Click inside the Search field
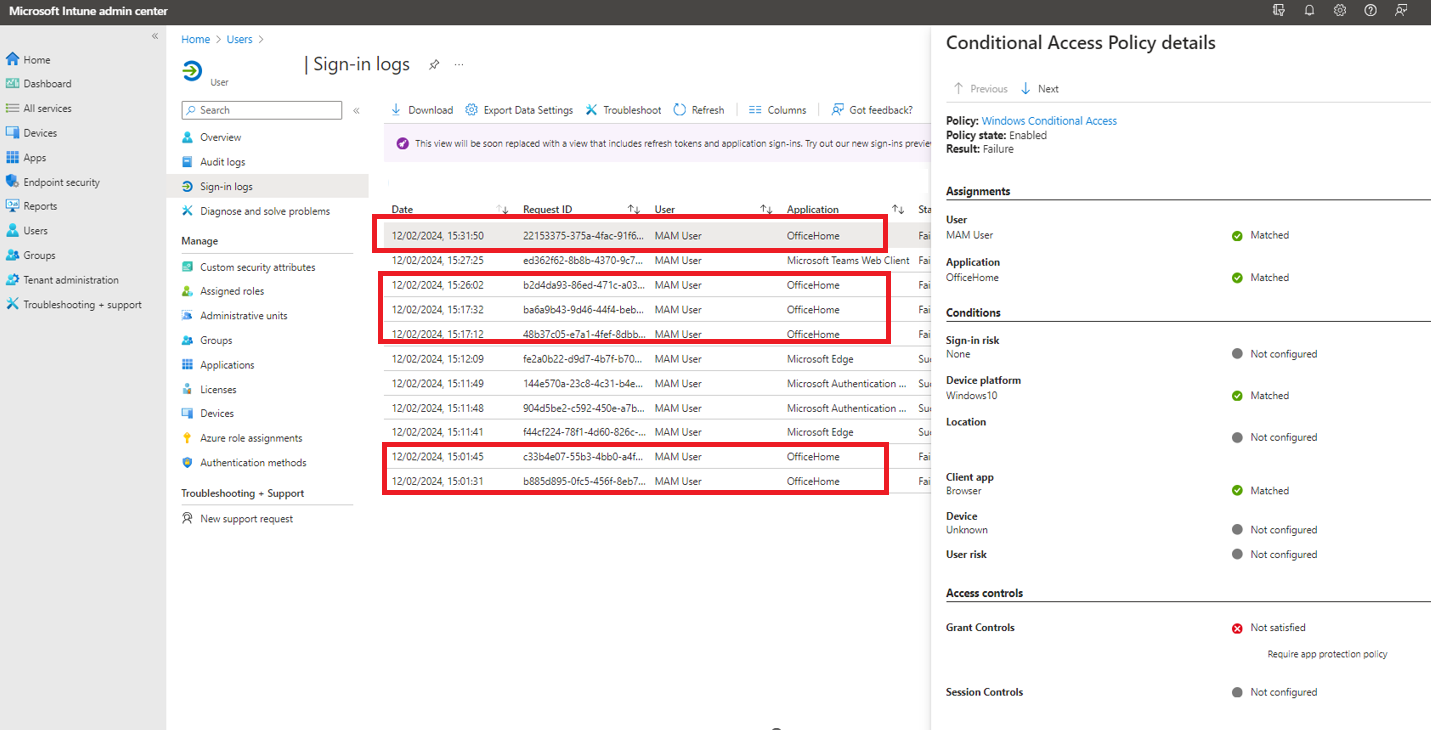Screen dimensions: 1431x747 click(262, 110)
